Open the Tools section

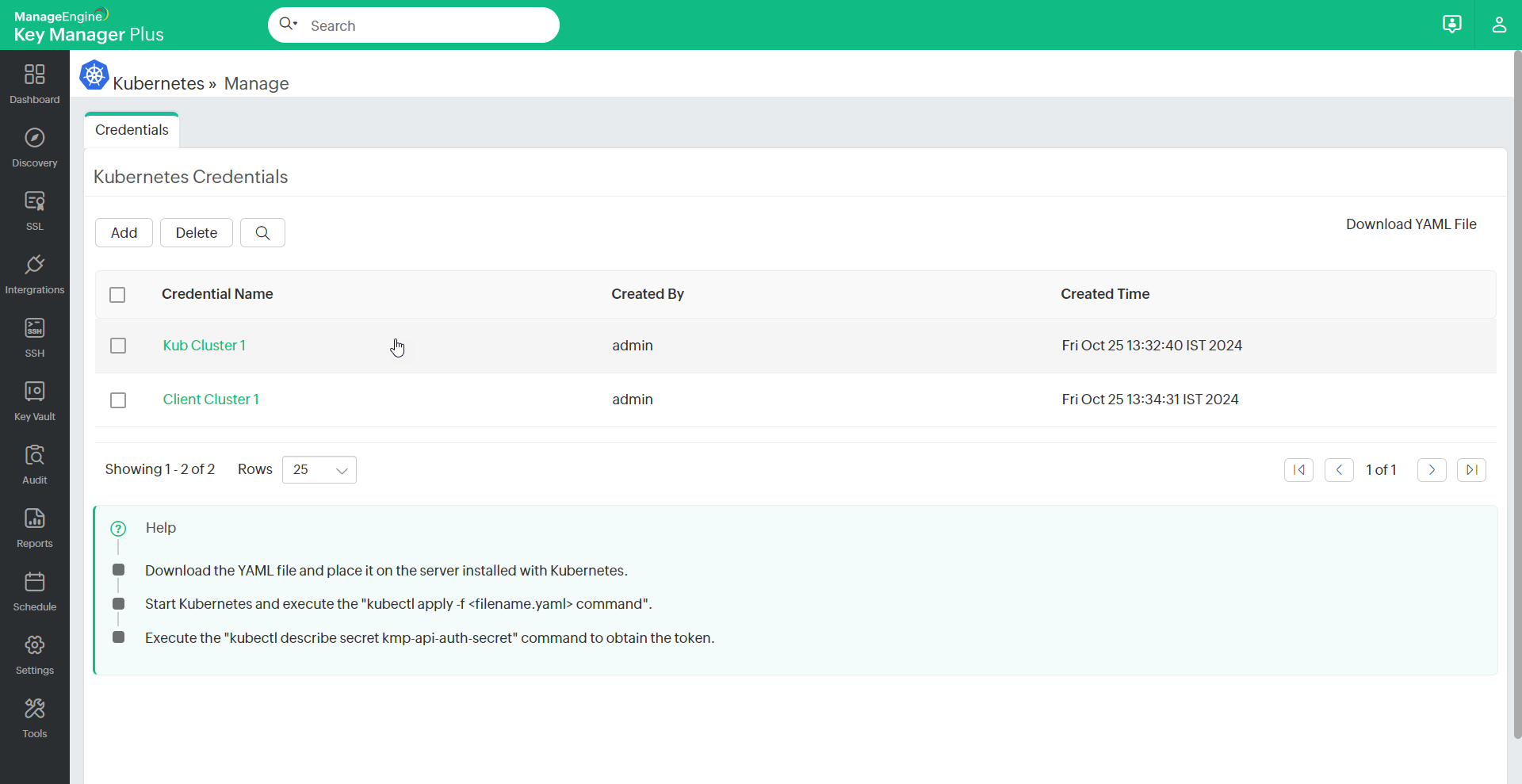(34, 717)
